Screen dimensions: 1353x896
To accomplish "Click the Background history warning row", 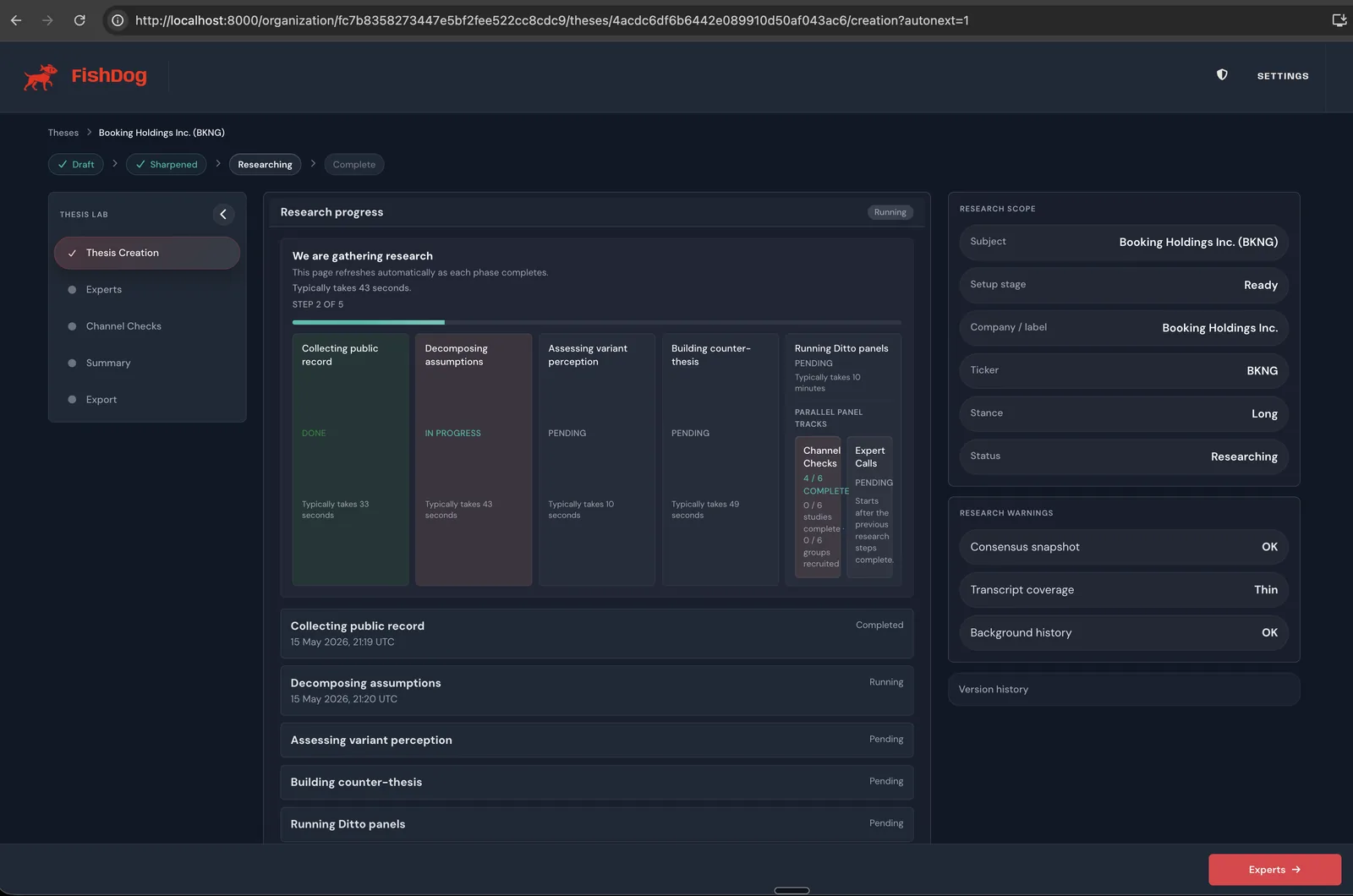I will 1124,633.
